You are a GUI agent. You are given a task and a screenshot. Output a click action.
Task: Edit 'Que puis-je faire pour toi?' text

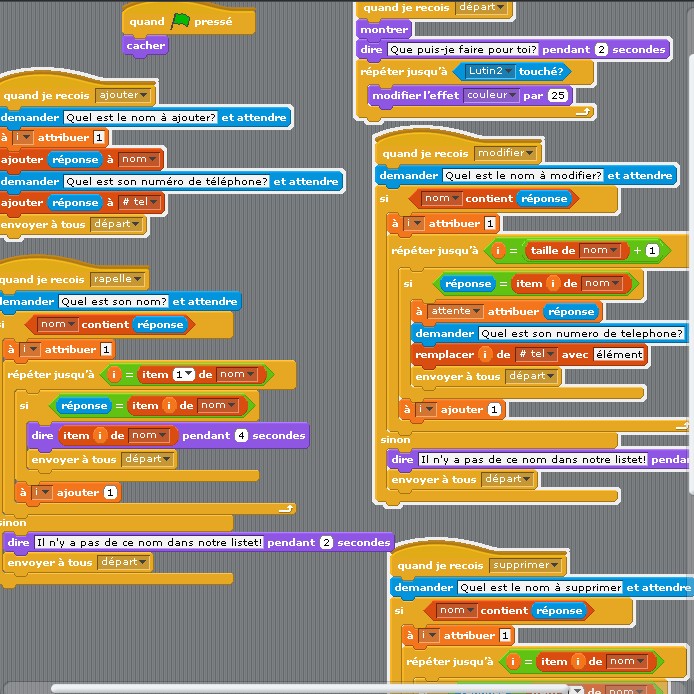pyautogui.click(x=463, y=49)
